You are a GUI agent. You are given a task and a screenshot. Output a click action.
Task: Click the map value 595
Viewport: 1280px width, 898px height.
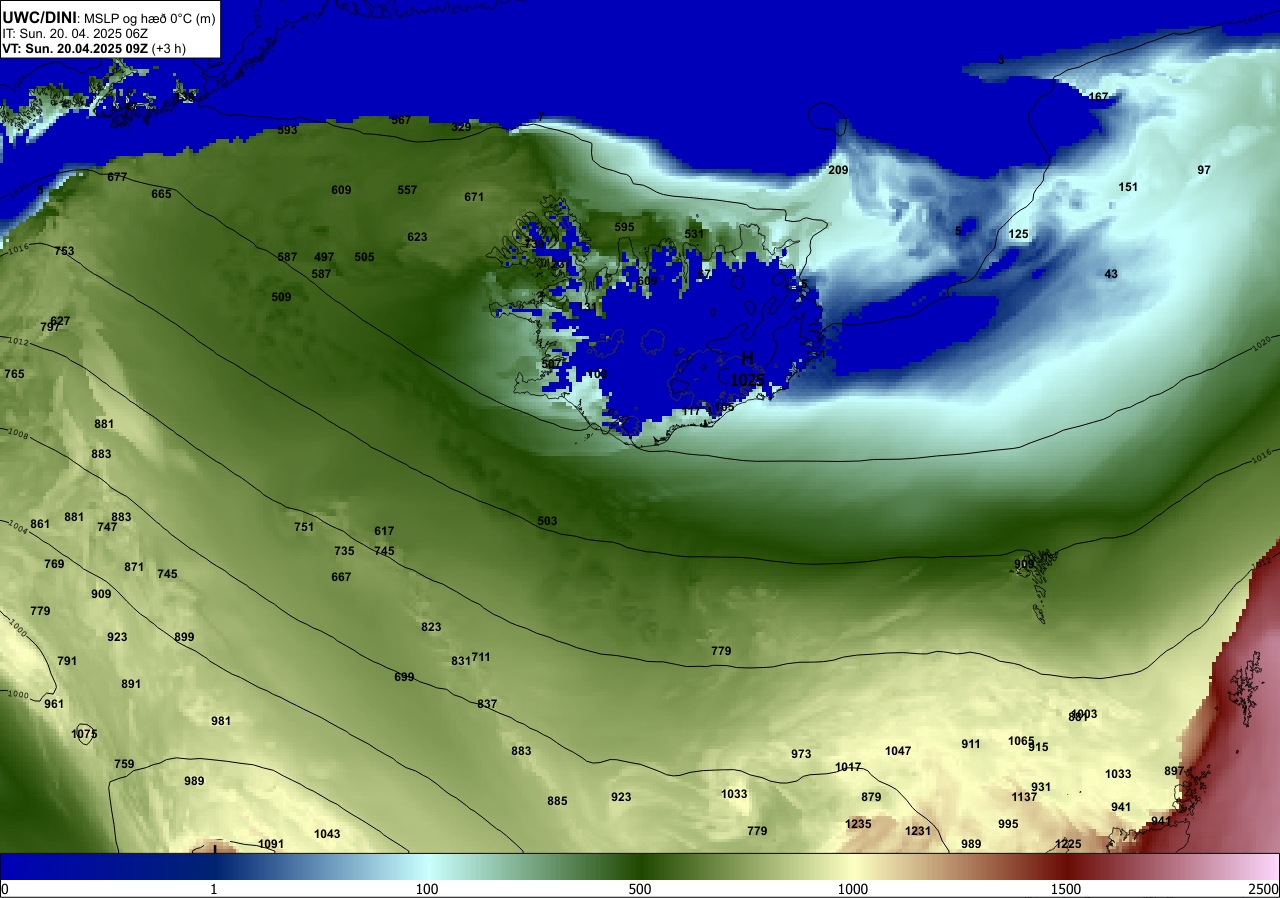(x=624, y=227)
